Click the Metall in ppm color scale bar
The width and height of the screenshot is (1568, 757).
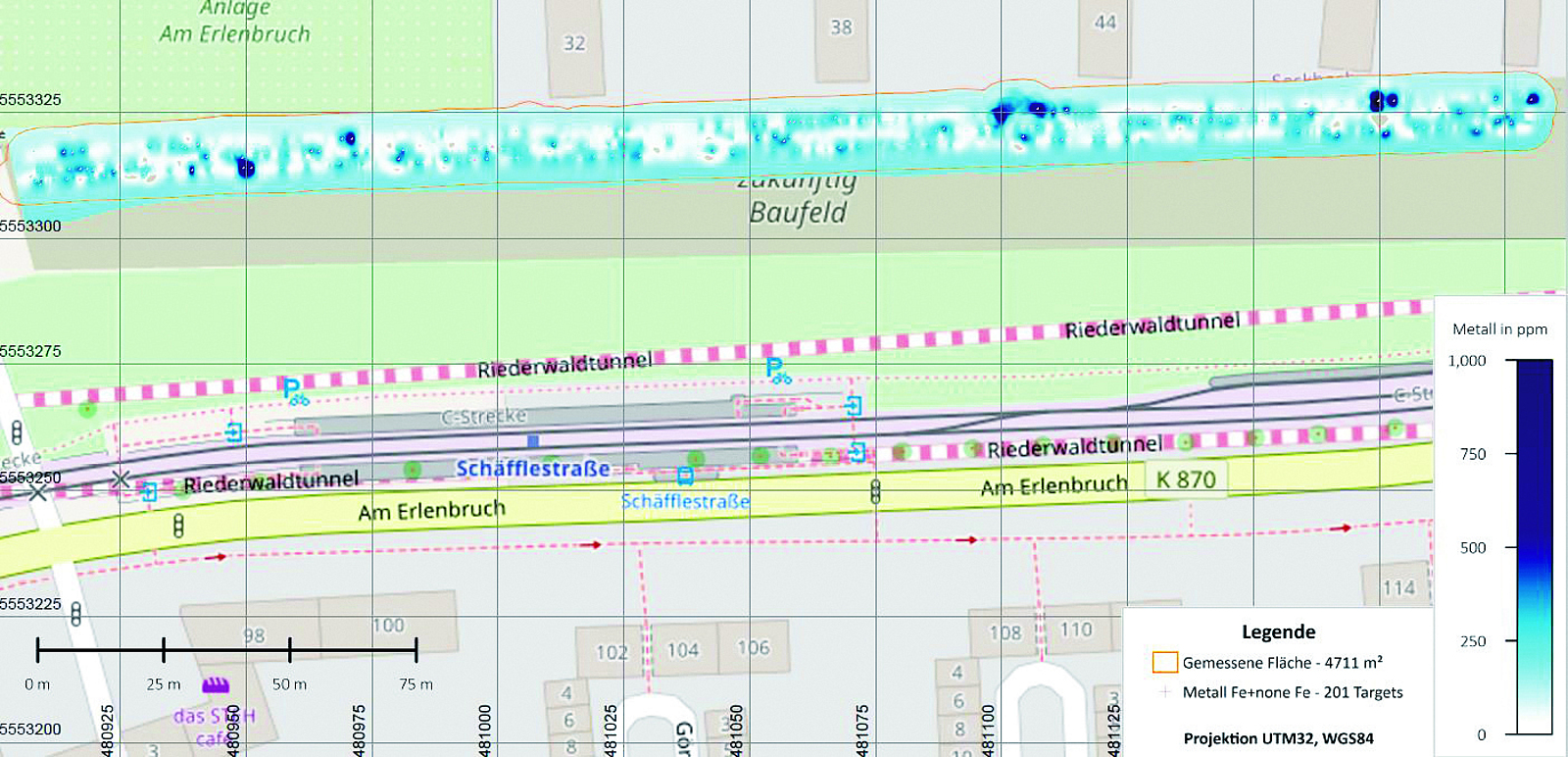coord(1535,546)
